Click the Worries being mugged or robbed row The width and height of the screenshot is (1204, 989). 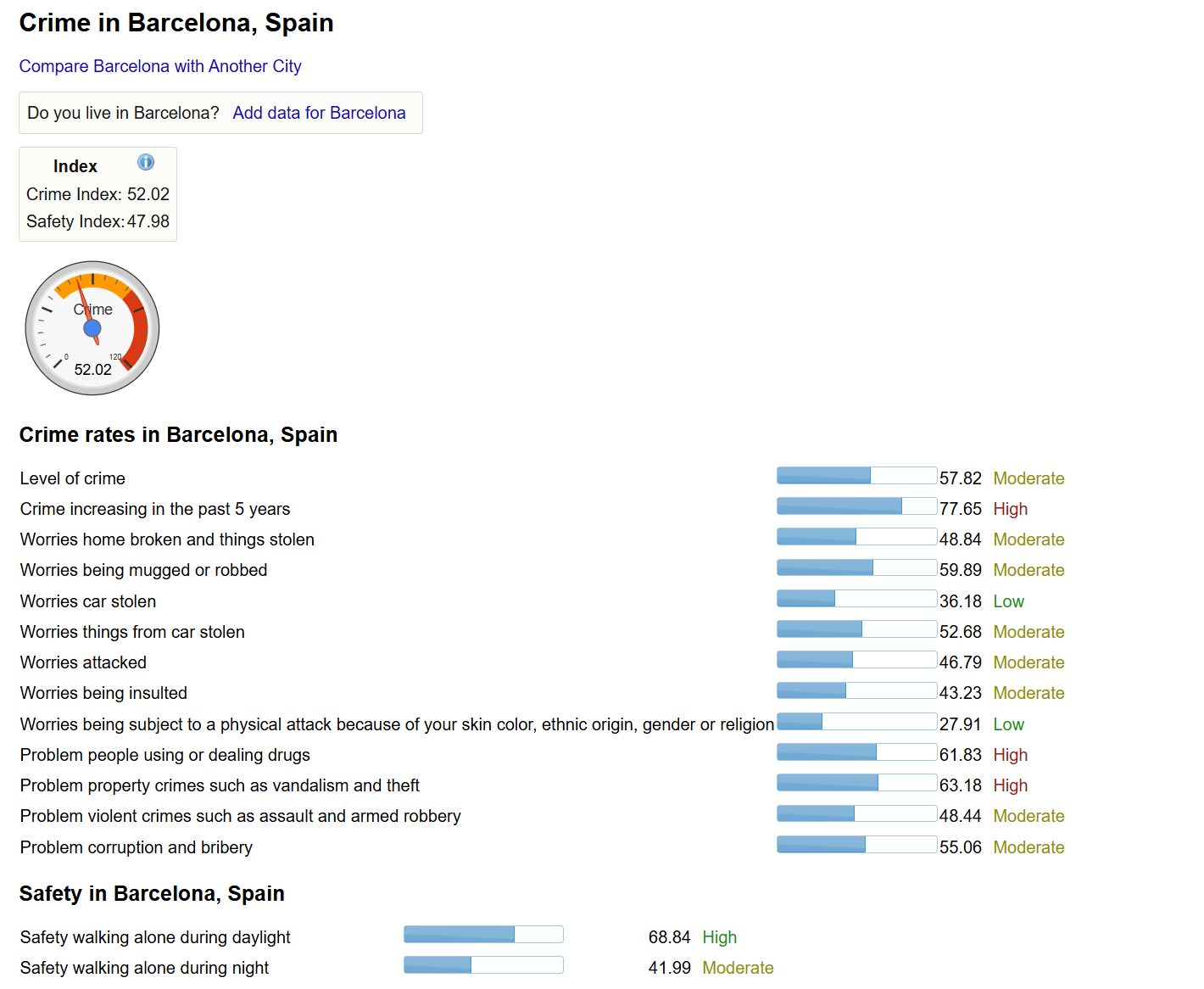pyautogui.click(x=543, y=570)
